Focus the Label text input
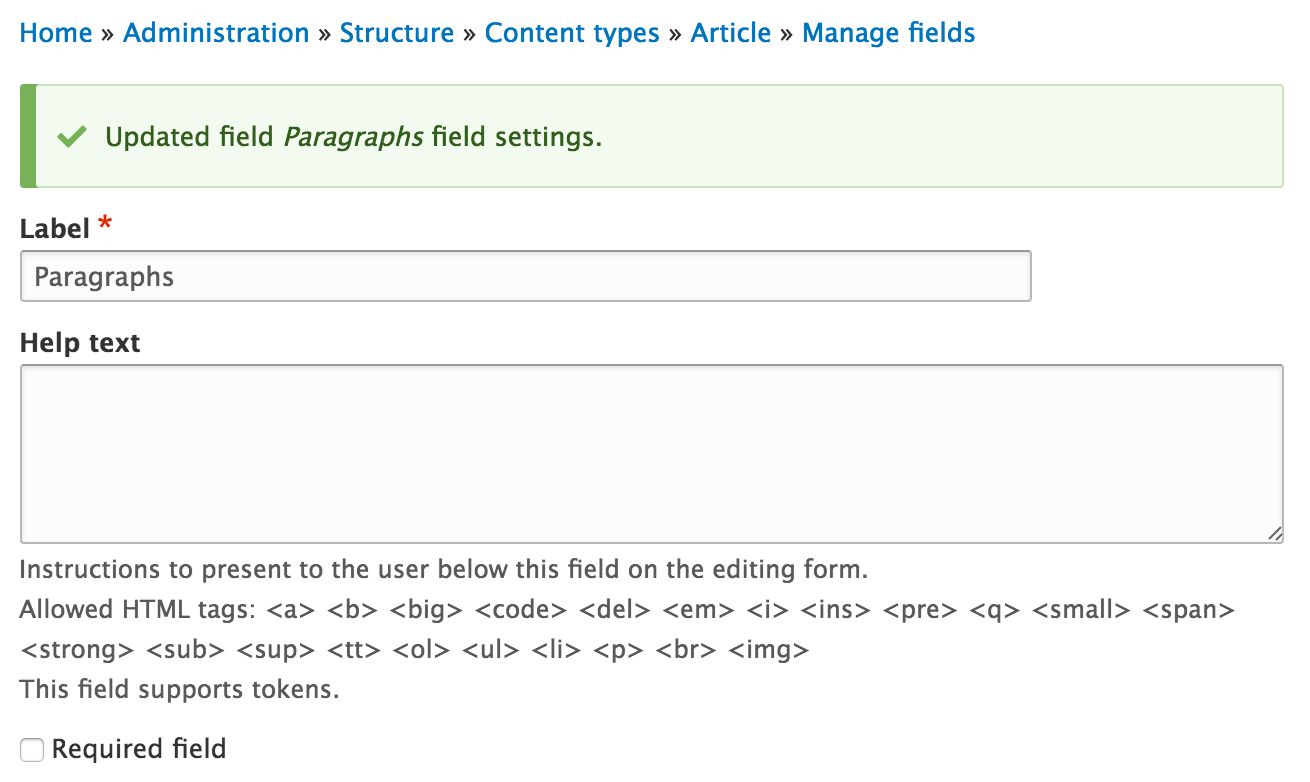Screen dimensions: 1310x782 click(x=525, y=276)
